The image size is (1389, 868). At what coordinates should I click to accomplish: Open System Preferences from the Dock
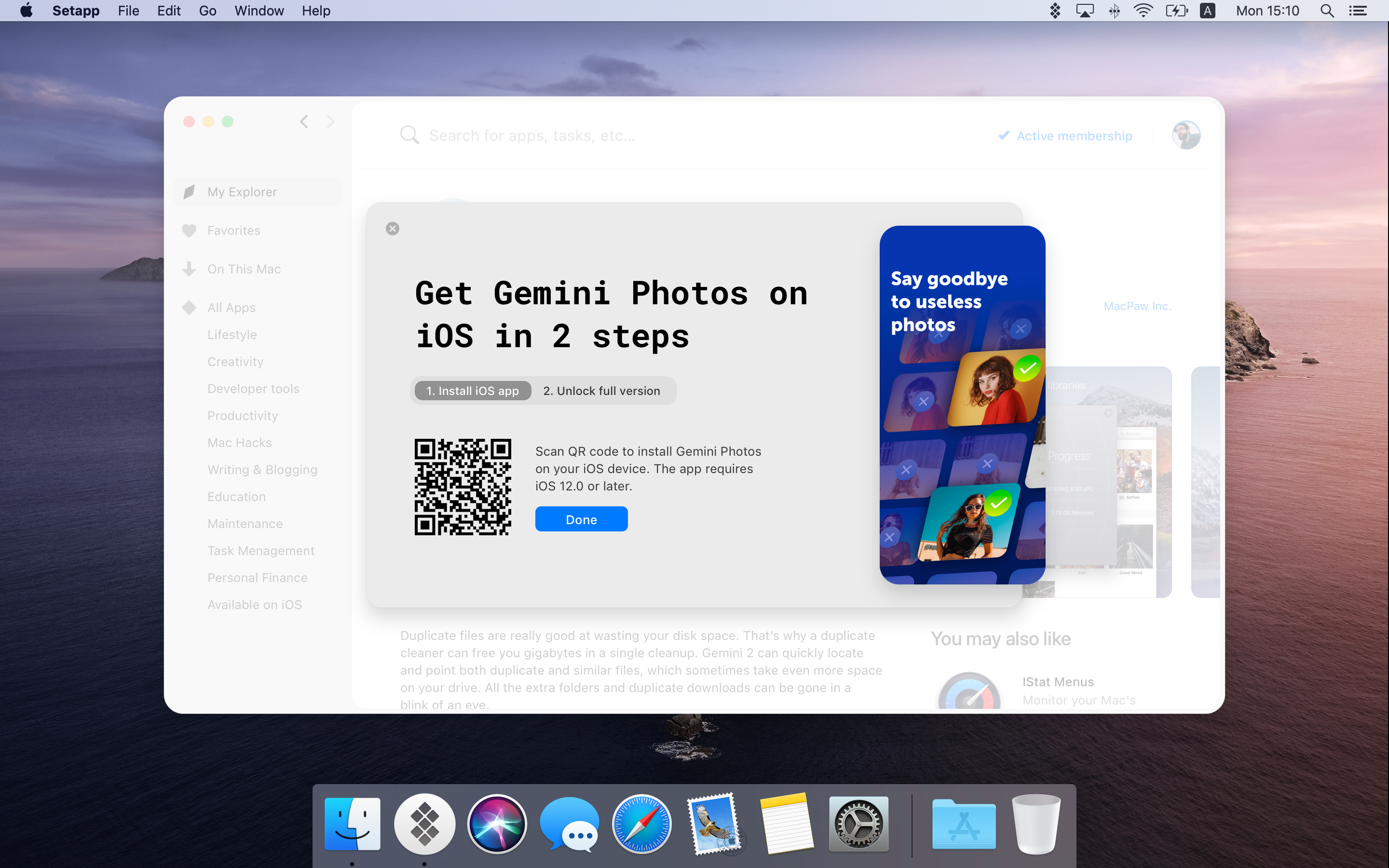pyautogui.click(x=858, y=824)
